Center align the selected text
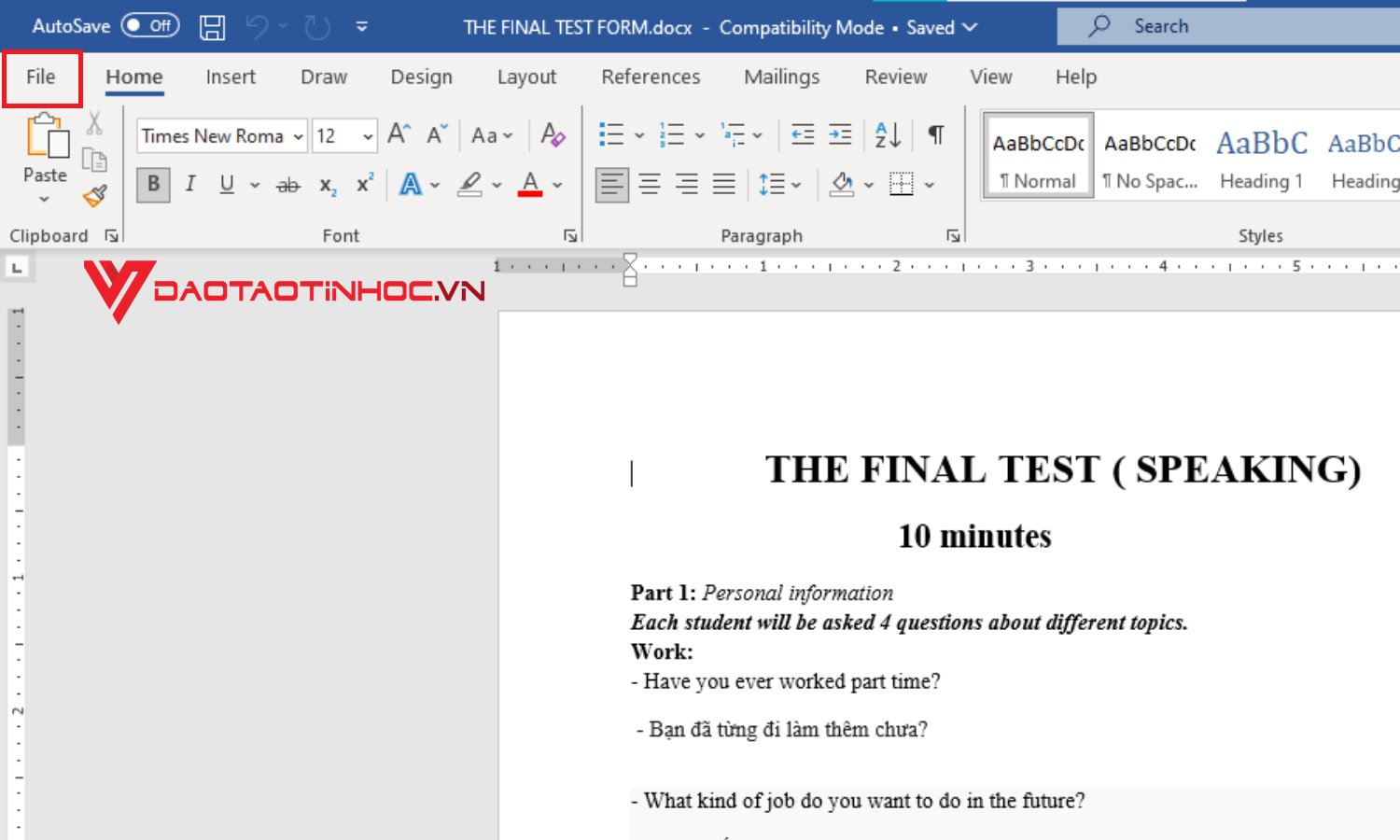The image size is (1400, 840). tap(650, 184)
